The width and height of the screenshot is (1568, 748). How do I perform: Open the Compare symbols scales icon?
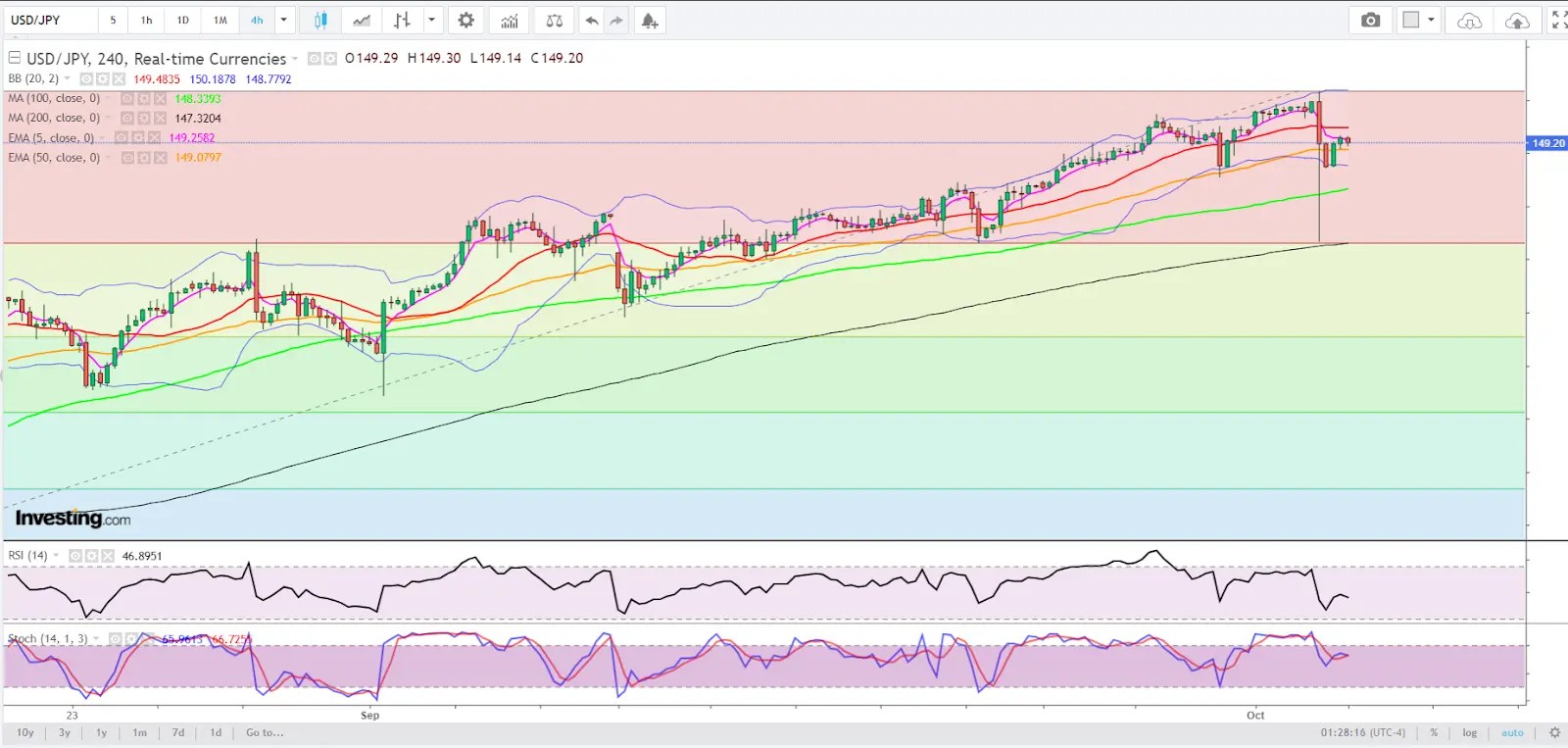click(x=554, y=21)
